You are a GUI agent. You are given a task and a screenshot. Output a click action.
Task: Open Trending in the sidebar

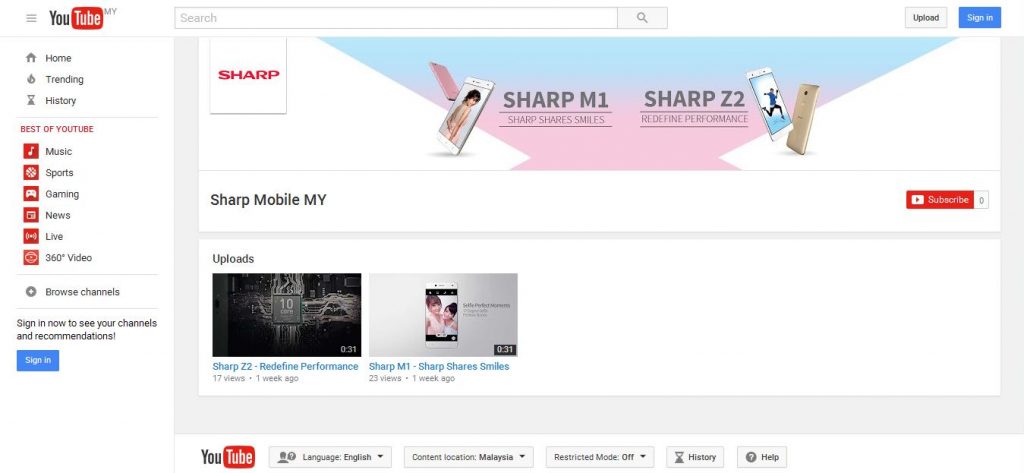click(x=64, y=79)
